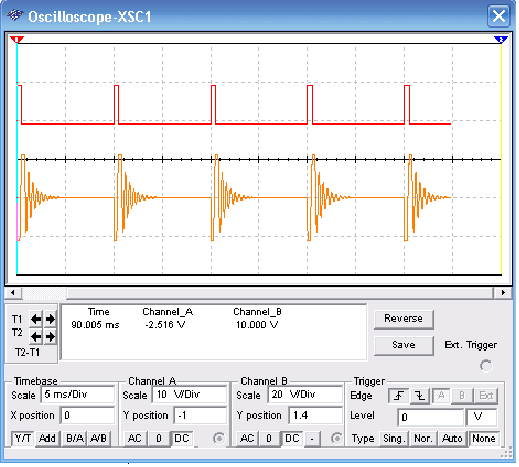This screenshot has width=519, height=467.
Task: Set Channel A coupling to AC
Action: click(135, 438)
